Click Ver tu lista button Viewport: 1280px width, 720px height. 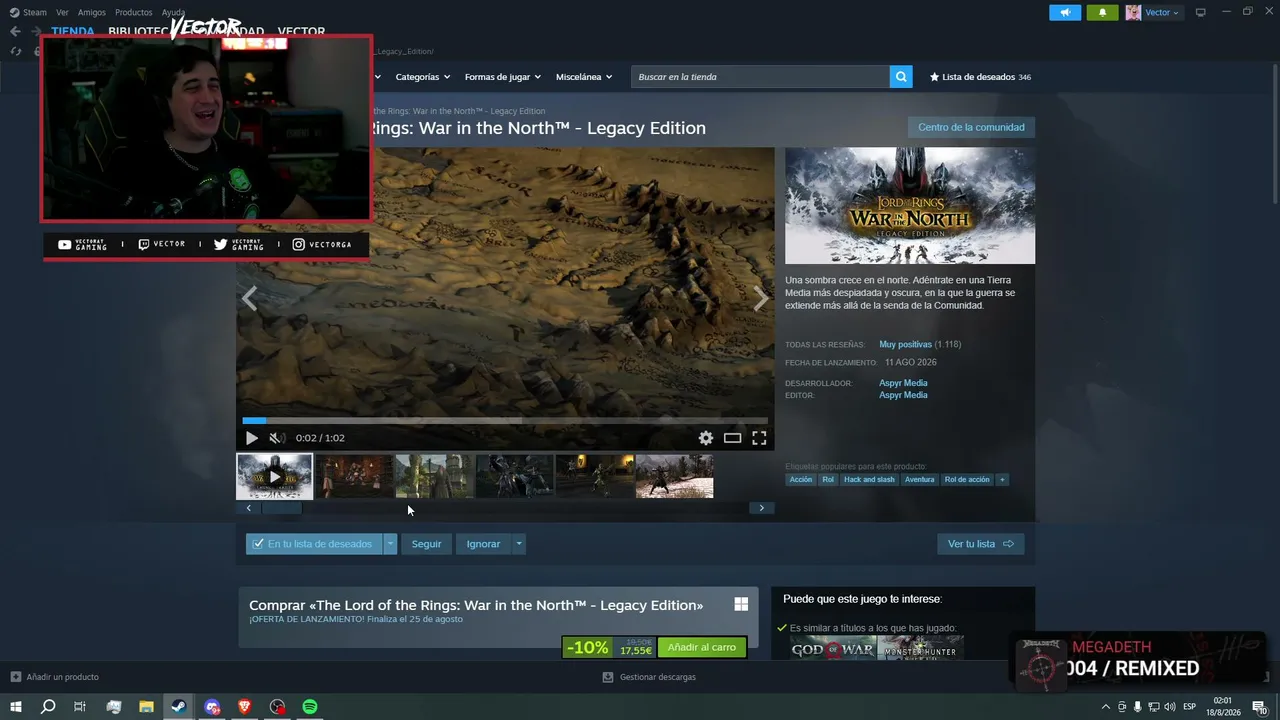coord(981,544)
